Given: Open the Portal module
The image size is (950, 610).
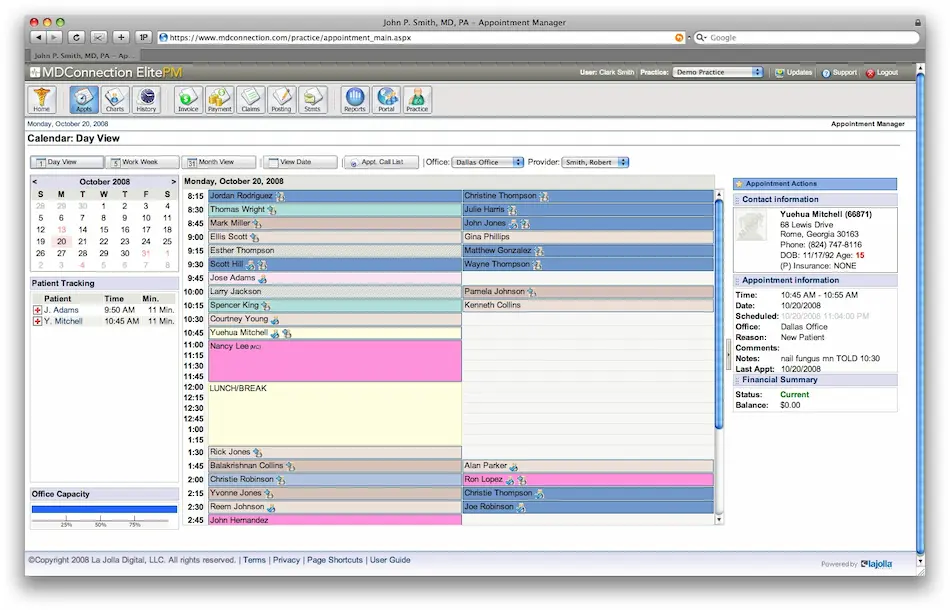Looking at the screenshot, I should pos(386,99).
